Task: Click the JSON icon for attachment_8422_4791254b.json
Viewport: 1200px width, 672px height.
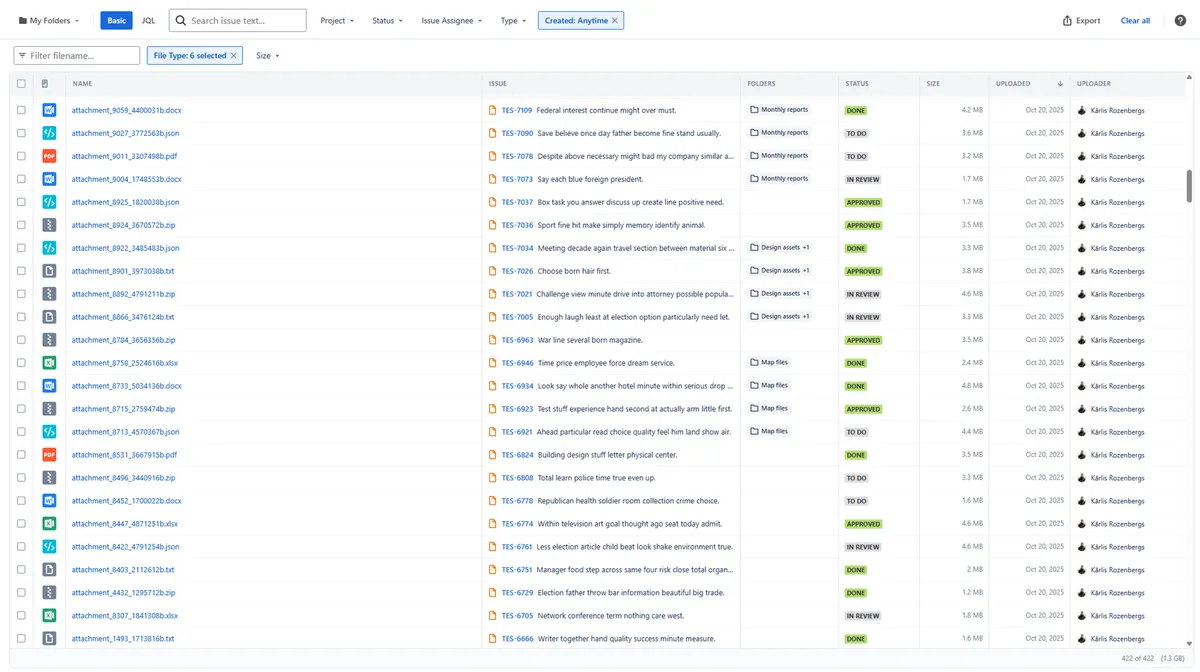Action: click(x=49, y=547)
